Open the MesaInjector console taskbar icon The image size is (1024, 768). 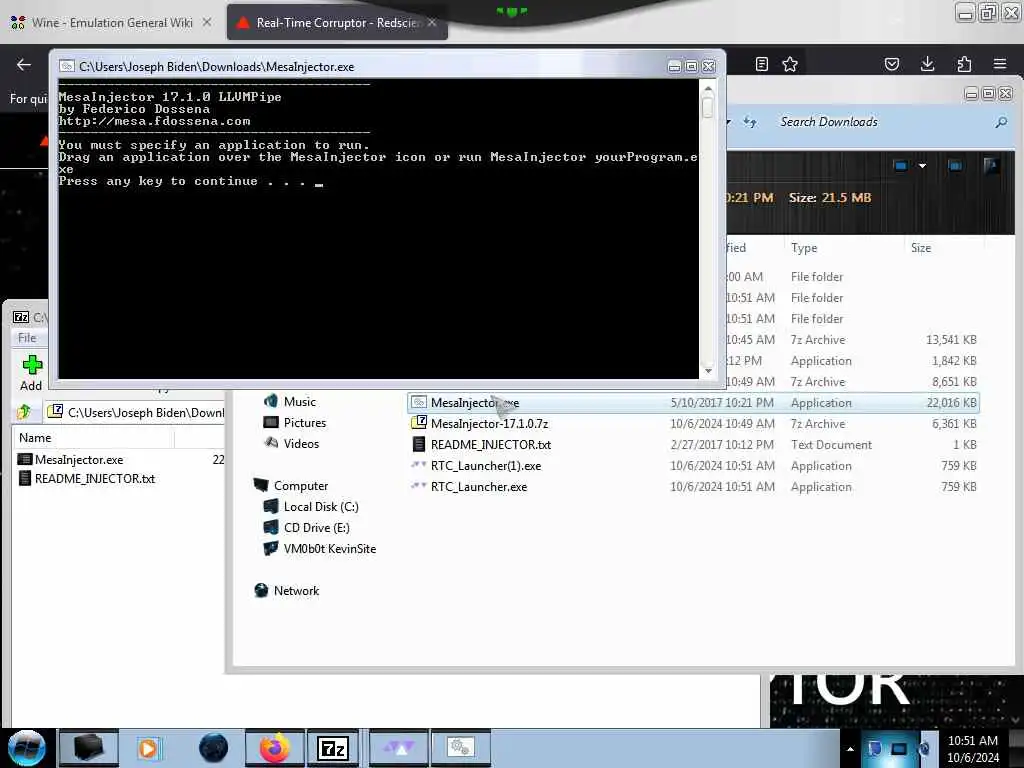coord(460,748)
